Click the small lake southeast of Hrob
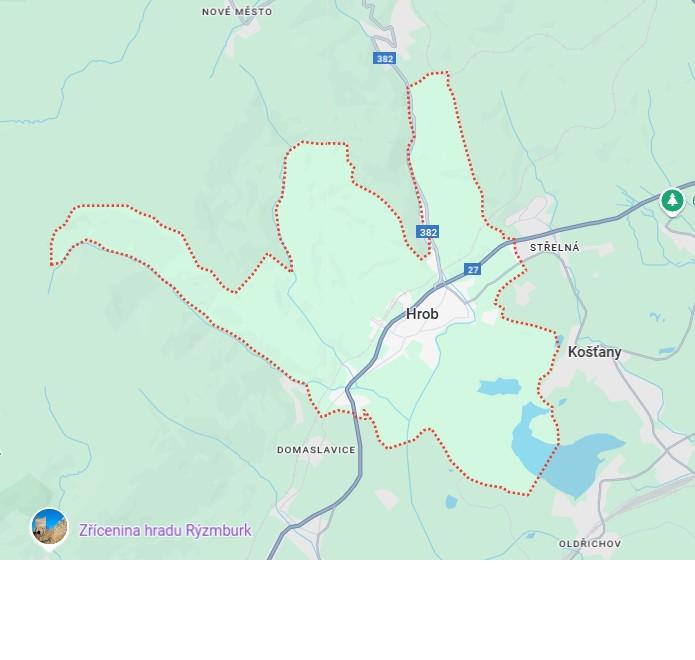Screen dimensions: 695x660 (x=500, y=387)
